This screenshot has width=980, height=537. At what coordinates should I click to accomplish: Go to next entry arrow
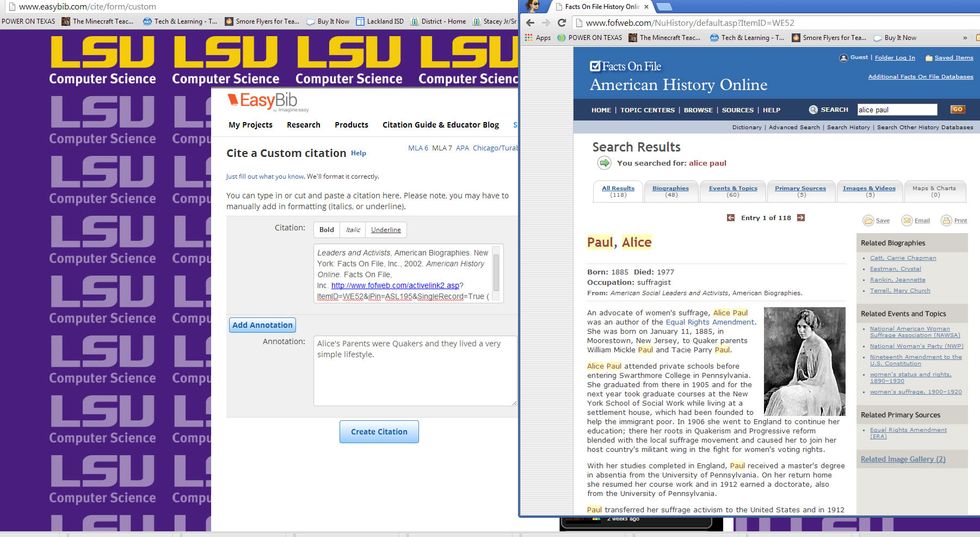coord(800,218)
